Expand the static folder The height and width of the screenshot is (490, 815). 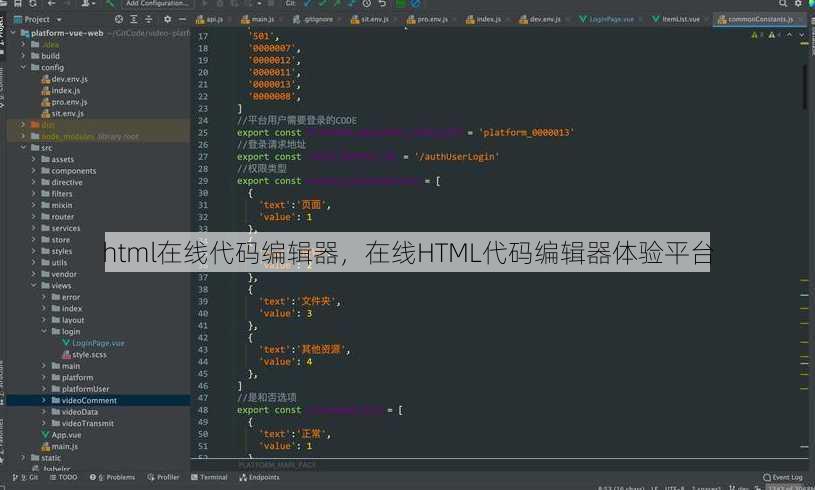[23, 458]
